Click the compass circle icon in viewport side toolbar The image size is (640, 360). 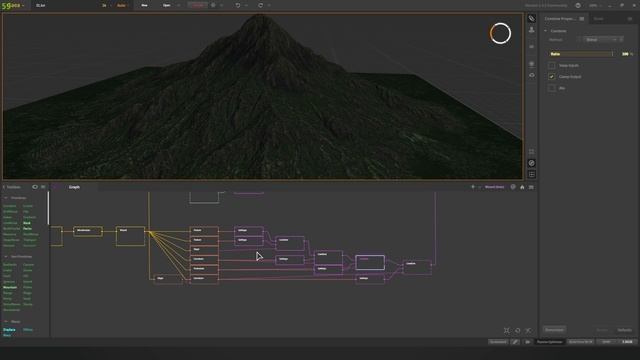pyautogui.click(x=531, y=163)
